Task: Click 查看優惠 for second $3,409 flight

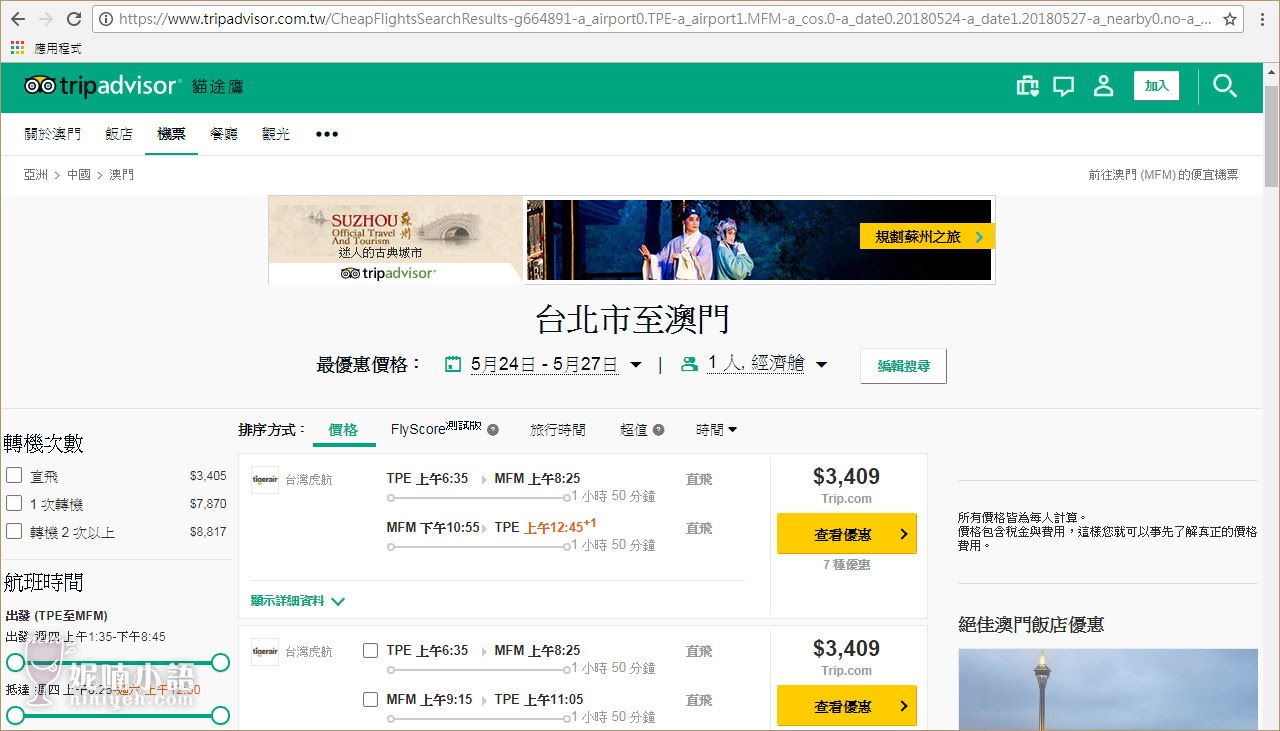Action: point(847,706)
